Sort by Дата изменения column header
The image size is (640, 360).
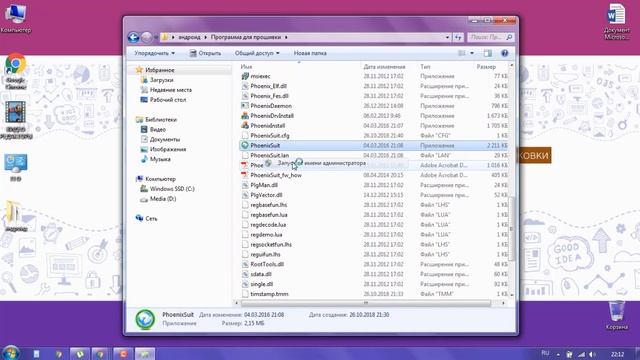pos(384,67)
